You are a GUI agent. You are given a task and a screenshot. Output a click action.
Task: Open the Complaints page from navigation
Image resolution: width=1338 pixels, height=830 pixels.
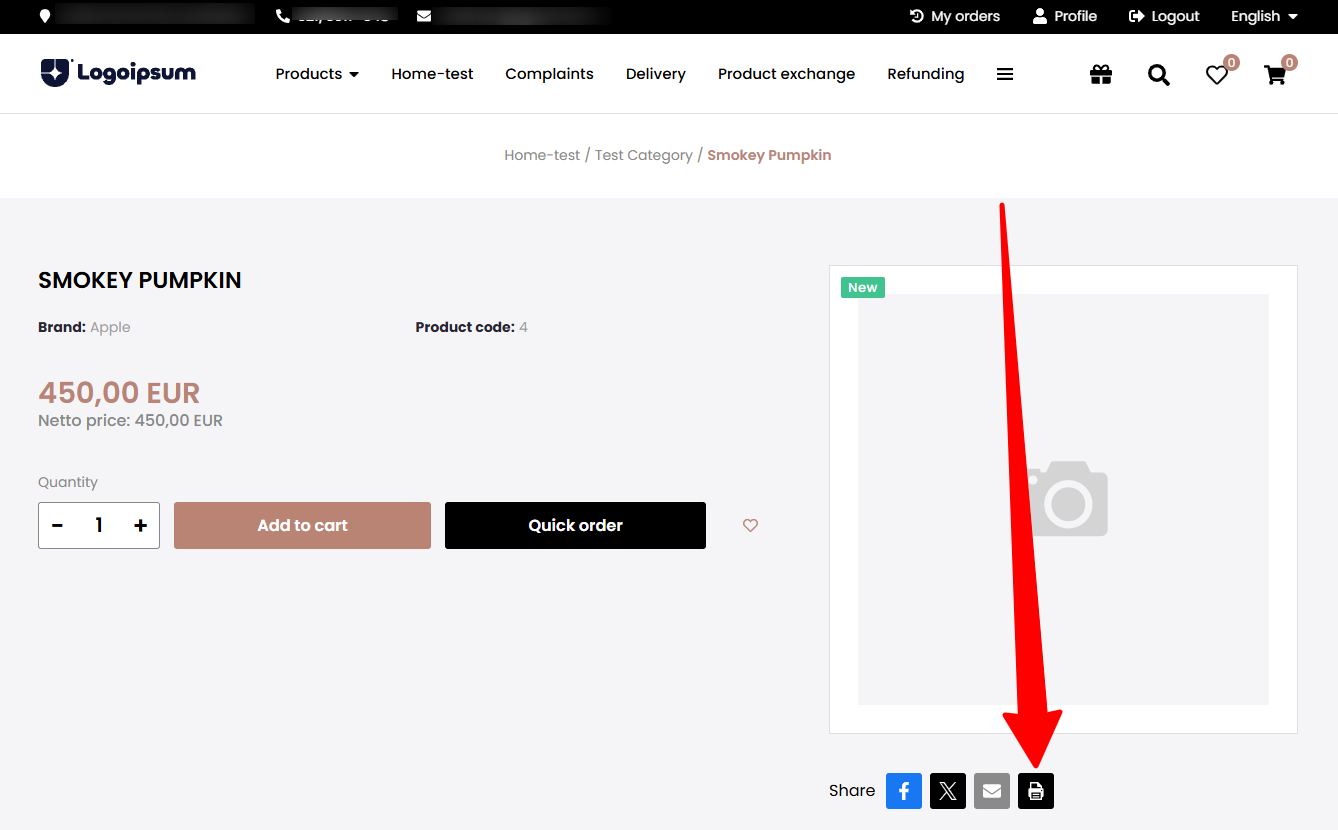(549, 73)
